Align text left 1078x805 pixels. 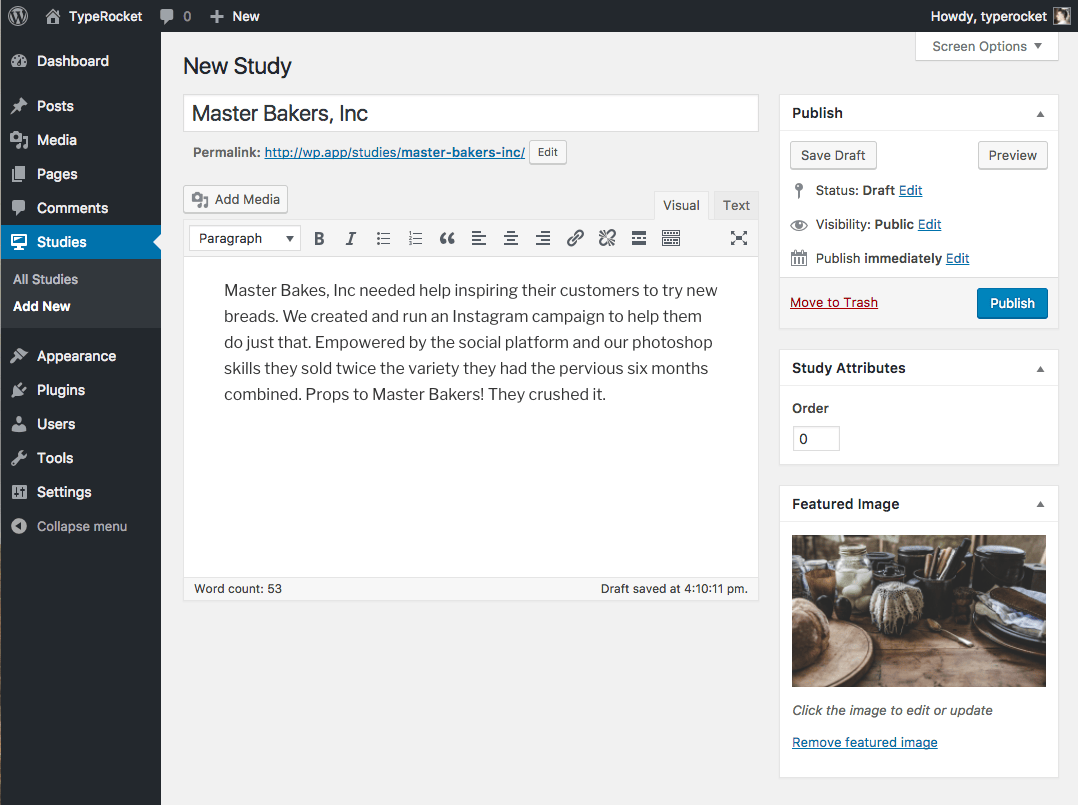point(479,239)
